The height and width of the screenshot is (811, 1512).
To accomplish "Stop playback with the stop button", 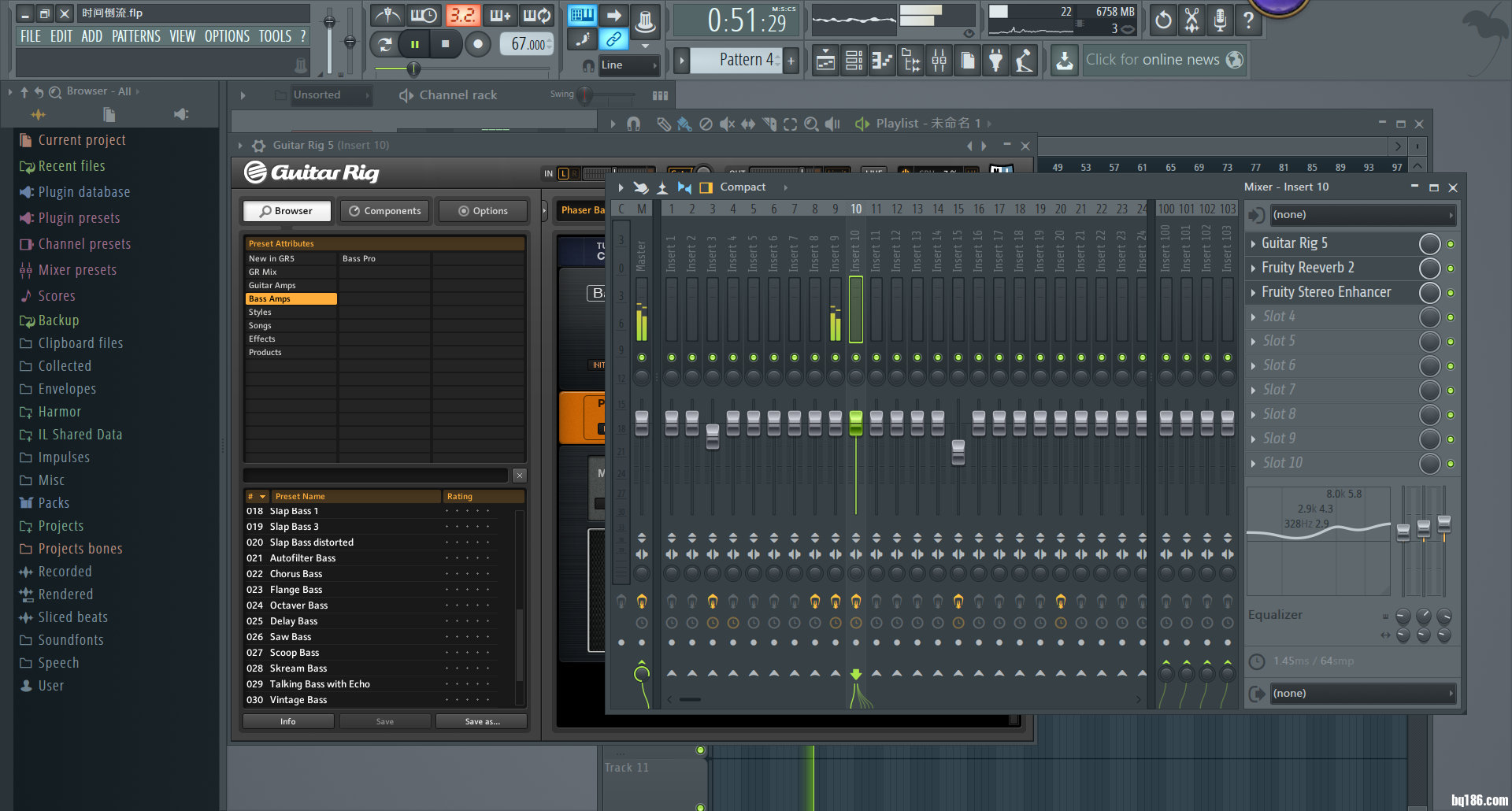I will [446, 44].
